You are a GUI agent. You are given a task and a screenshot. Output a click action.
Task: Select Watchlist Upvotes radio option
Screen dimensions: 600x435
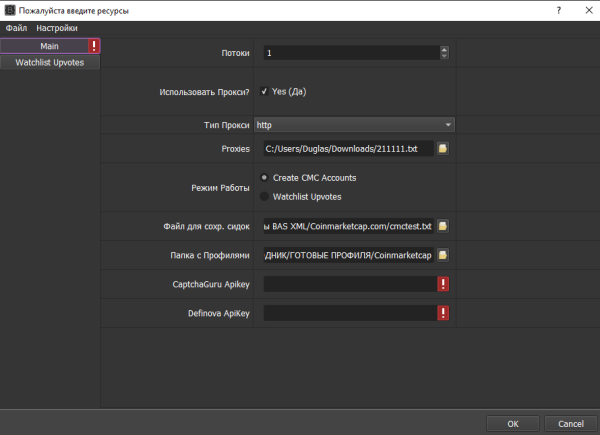(x=264, y=197)
